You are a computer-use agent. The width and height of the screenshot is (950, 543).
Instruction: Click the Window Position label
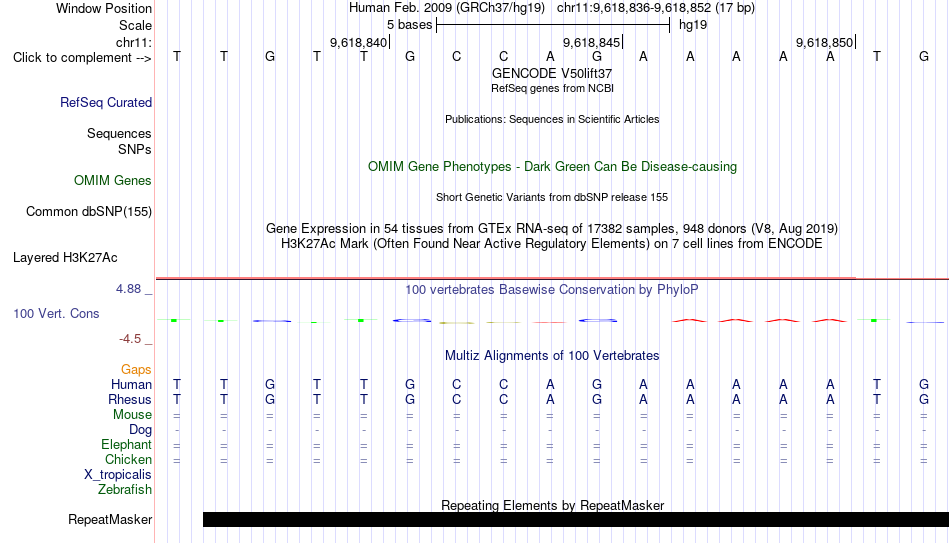(104, 8)
